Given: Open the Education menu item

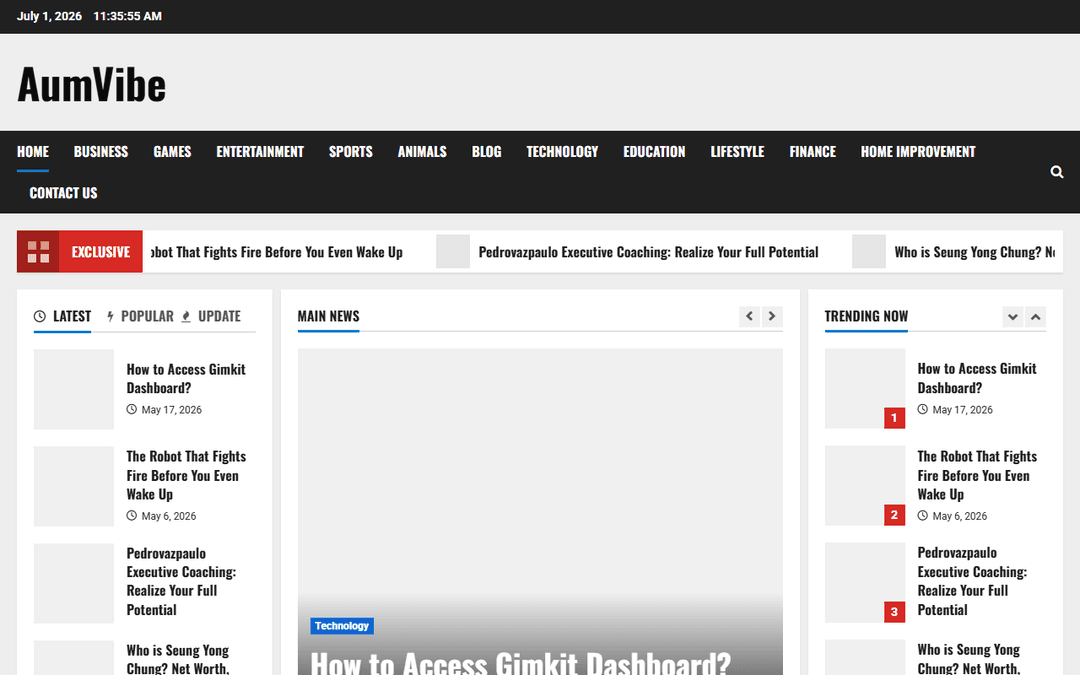Looking at the screenshot, I should coord(654,152).
